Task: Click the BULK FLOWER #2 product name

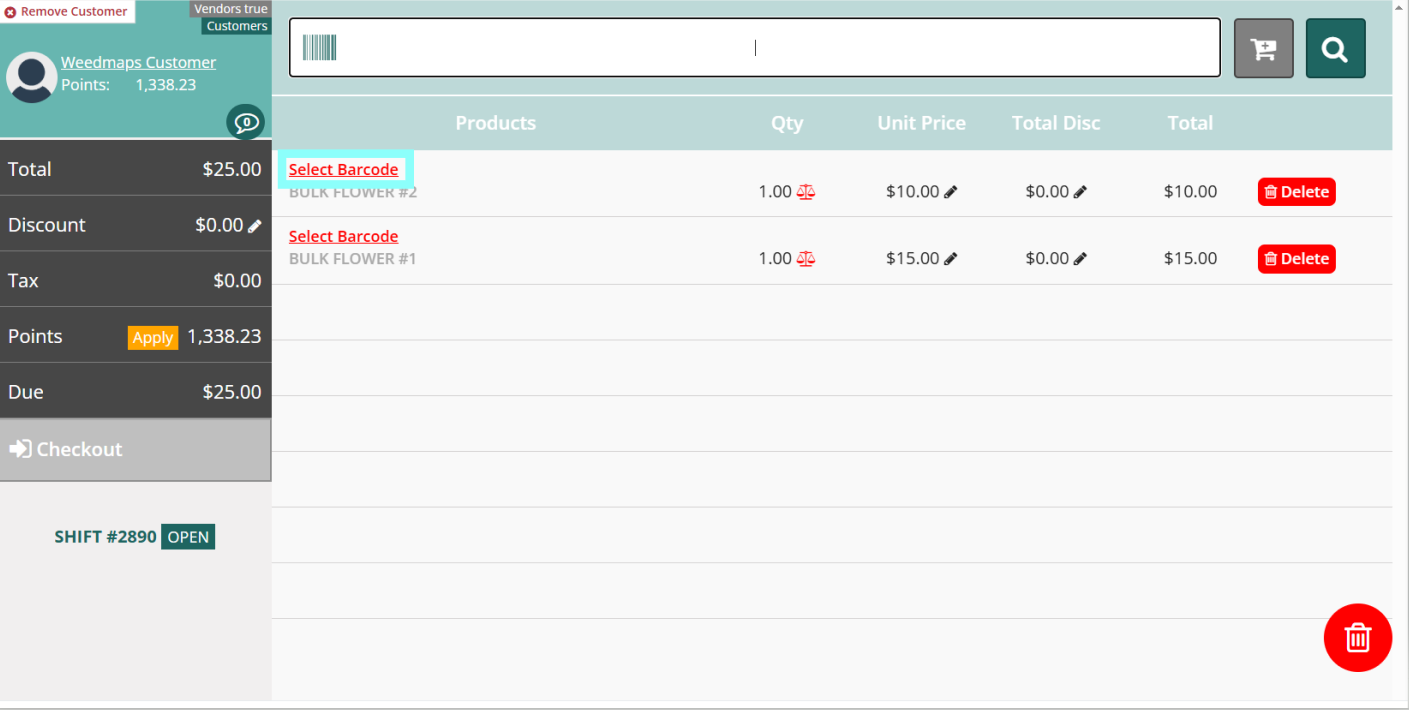Action: [x=353, y=192]
